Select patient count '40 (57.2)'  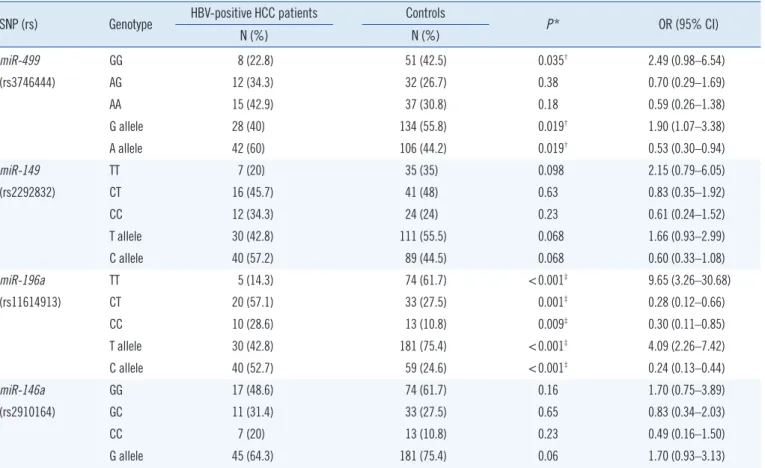[x=253, y=258]
